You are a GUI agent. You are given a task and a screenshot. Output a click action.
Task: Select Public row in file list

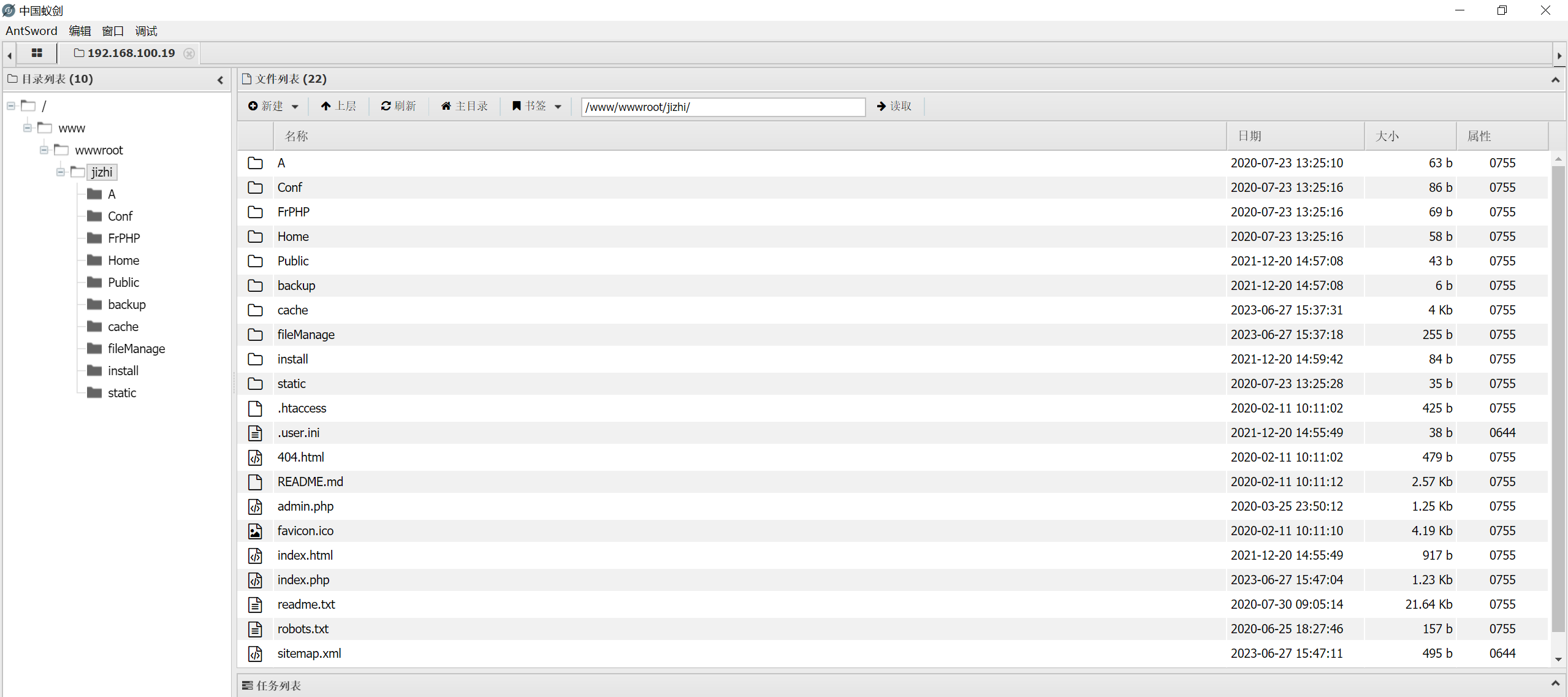pyautogui.click(x=892, y=261)
